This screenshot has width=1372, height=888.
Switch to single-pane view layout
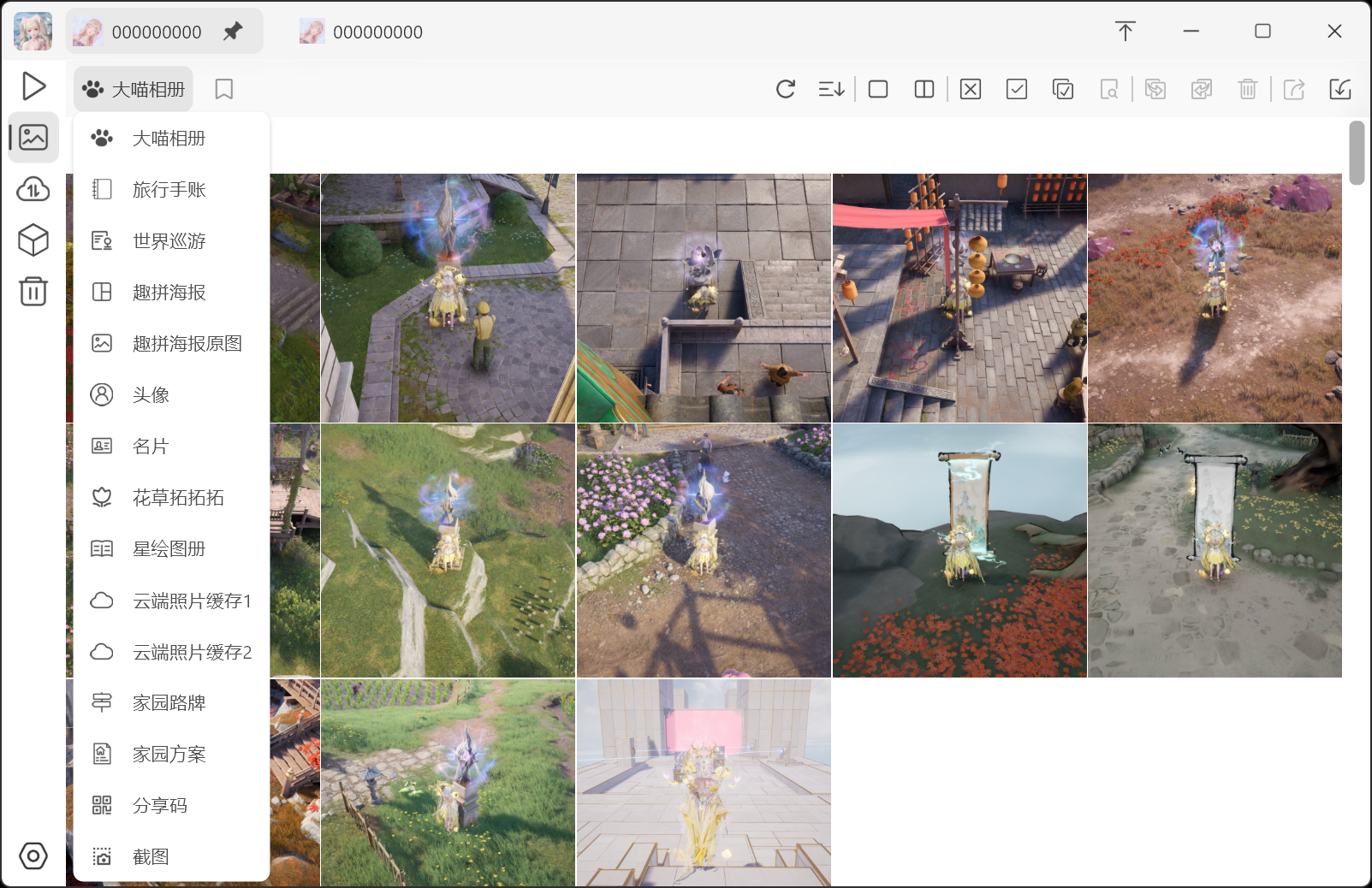[878, 89]
